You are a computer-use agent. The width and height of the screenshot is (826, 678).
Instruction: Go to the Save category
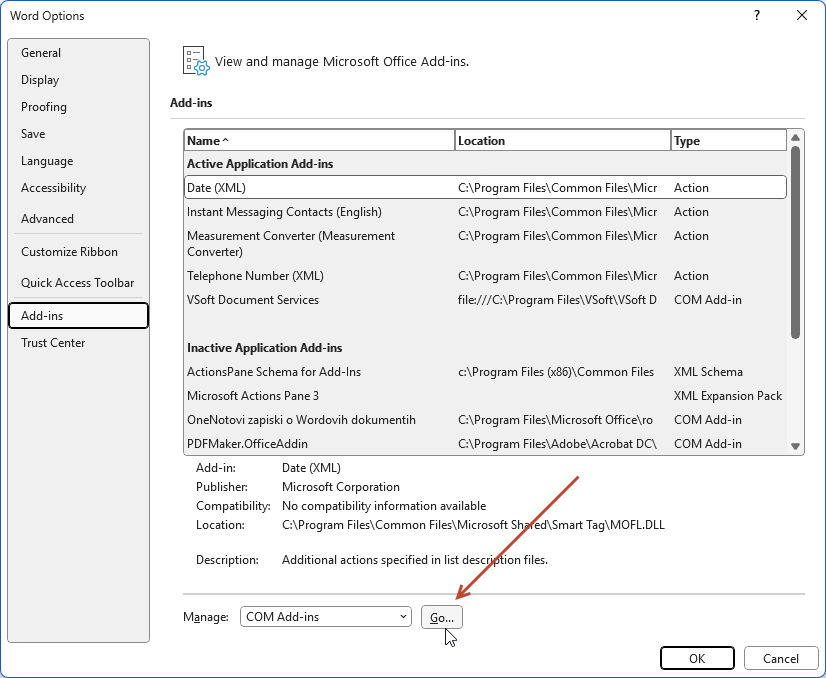[78, 134]
